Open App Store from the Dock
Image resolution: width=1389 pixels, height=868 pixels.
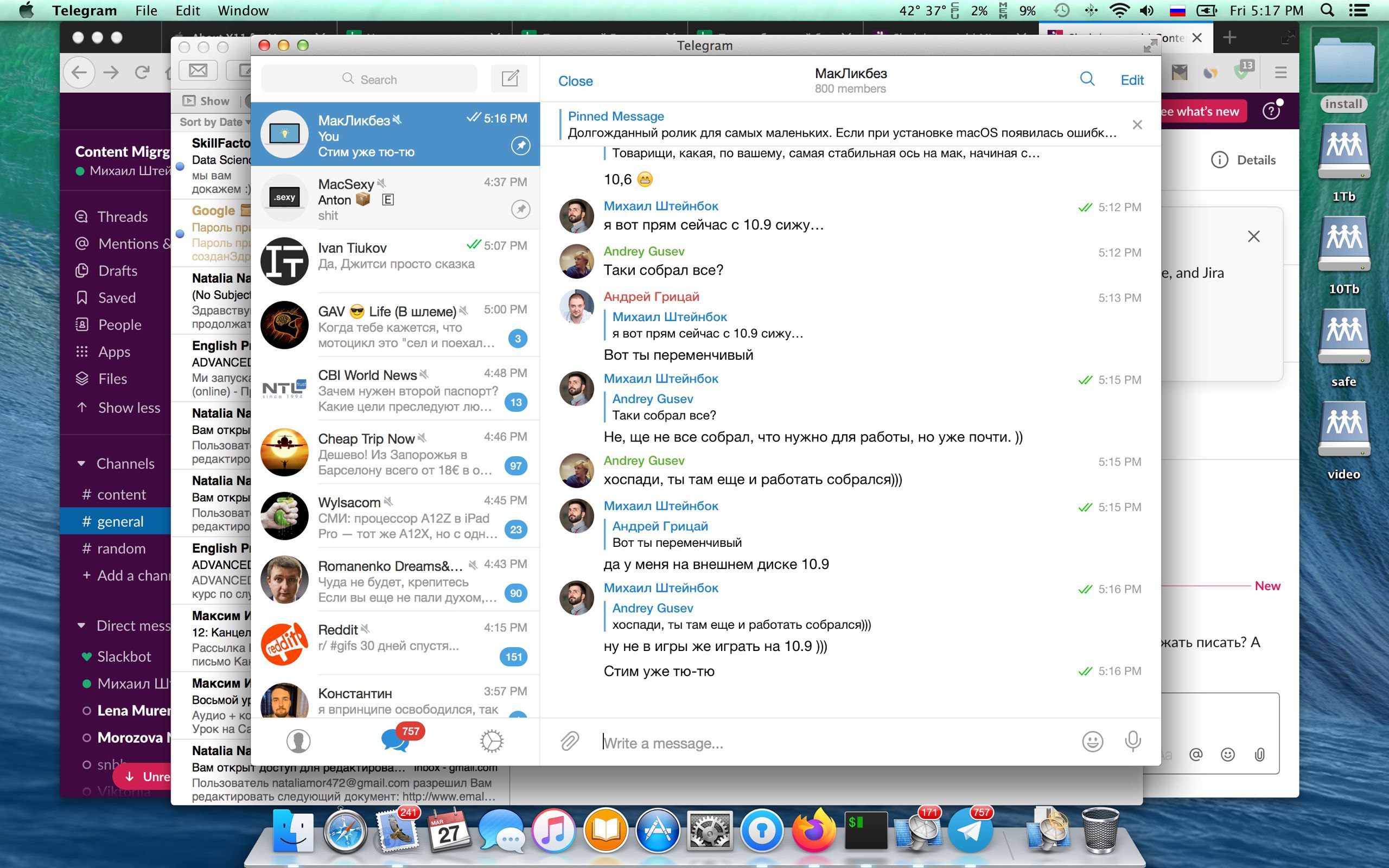(x=657, y=831)
